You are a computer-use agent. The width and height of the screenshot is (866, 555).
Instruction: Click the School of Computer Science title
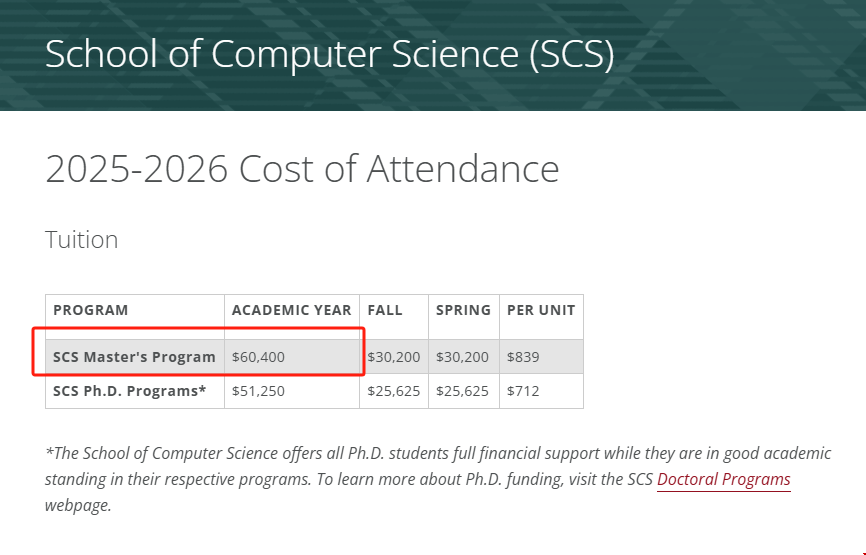tap(330, 54)
